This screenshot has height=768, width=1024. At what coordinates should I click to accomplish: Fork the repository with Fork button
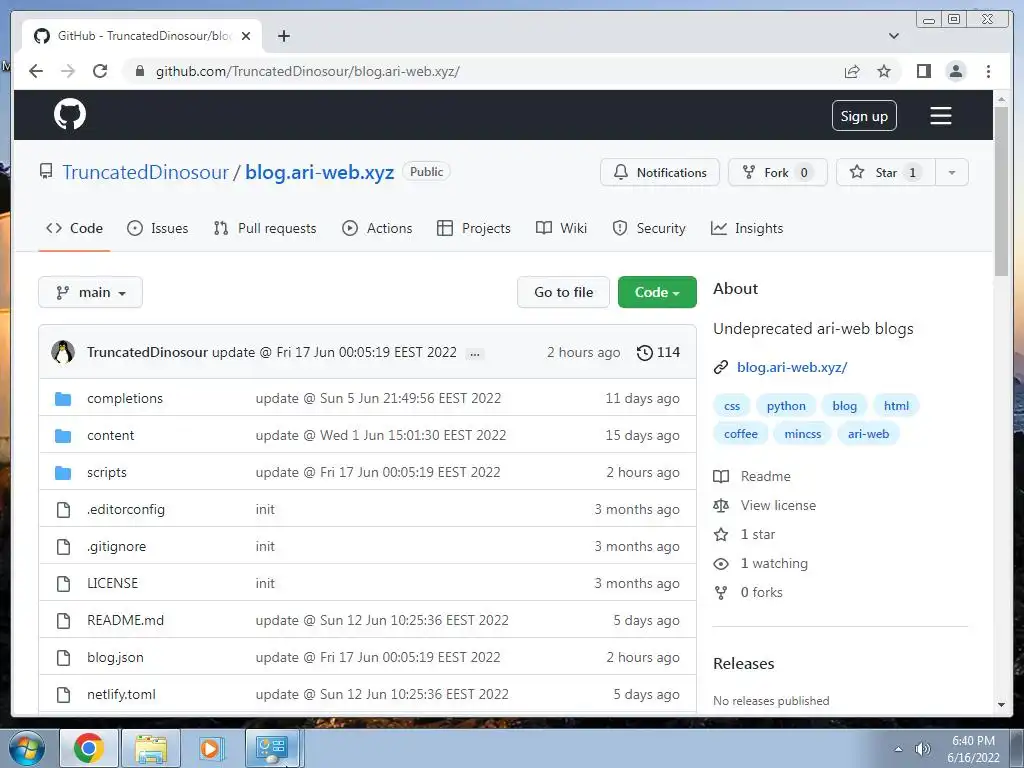coord(777,172)
